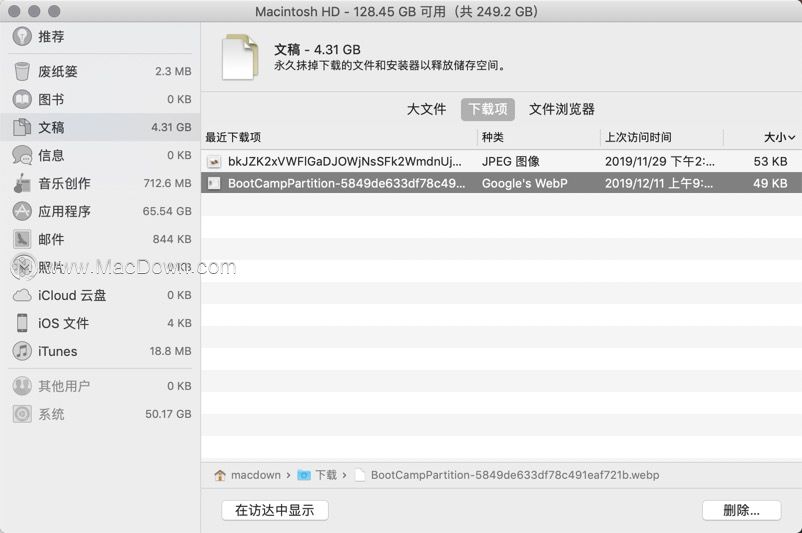
Task: Select 音乐创作 label in the sidebar
Action: click(x=64, y=183)
